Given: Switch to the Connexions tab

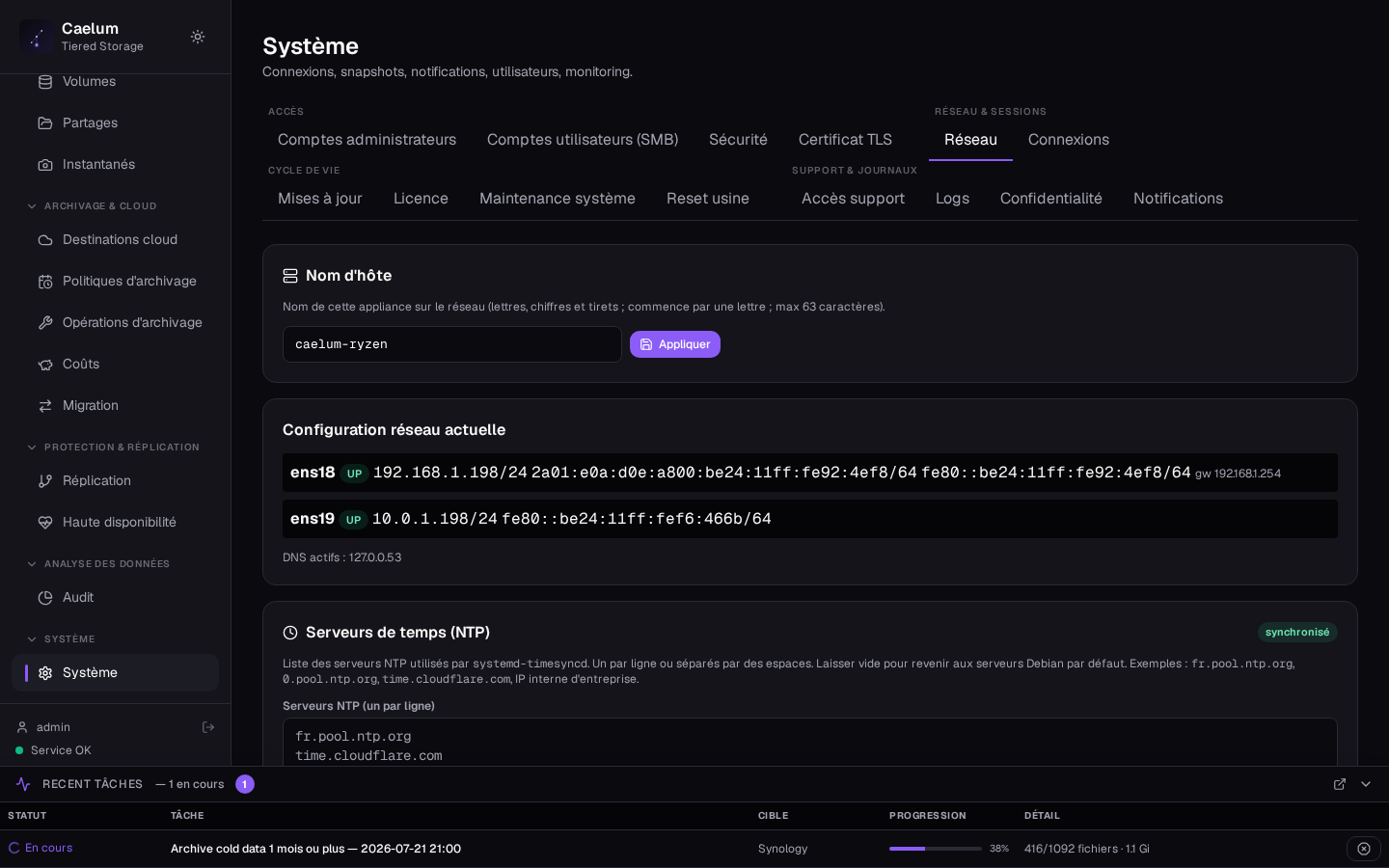Looking at the screenshot, I should pyautogui.click(x=1069, y=140).
